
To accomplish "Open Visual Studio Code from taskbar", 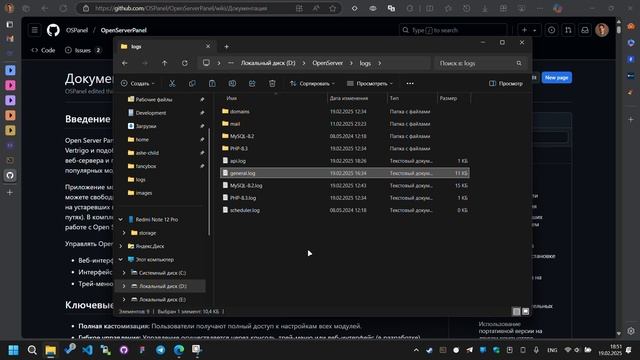I will click(x=87, y=350).
